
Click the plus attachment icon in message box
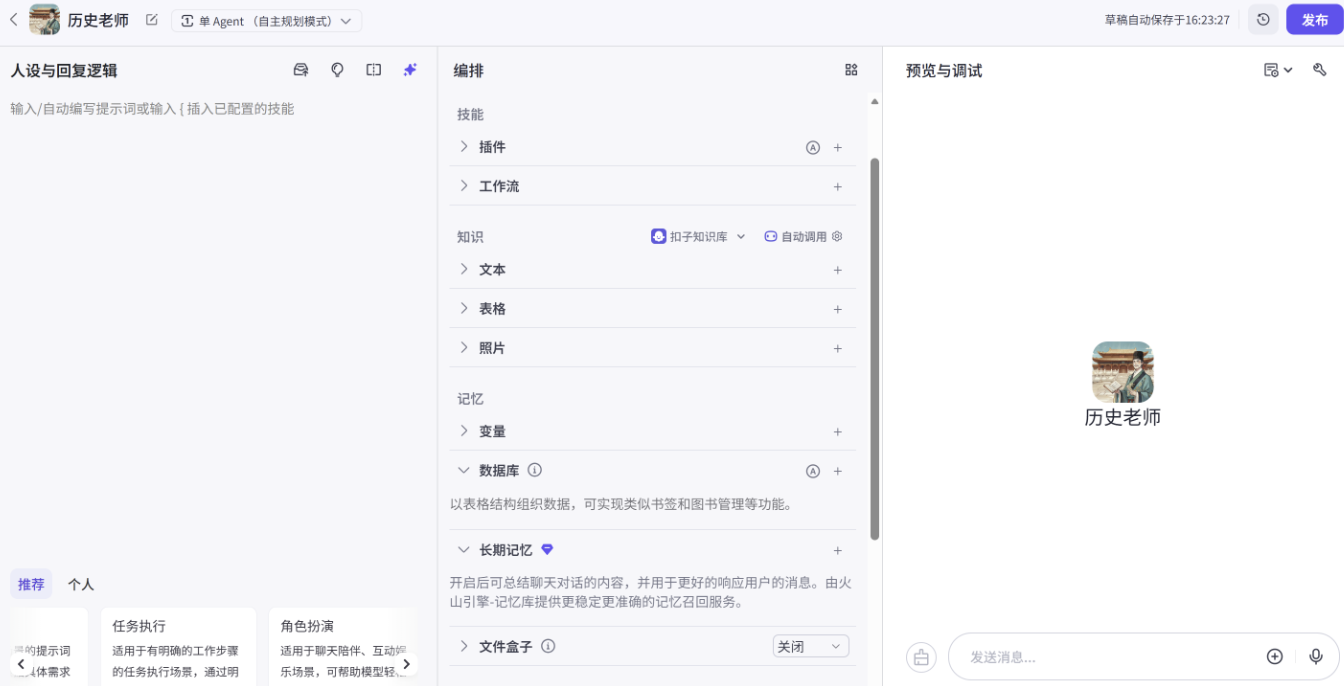1274,656
